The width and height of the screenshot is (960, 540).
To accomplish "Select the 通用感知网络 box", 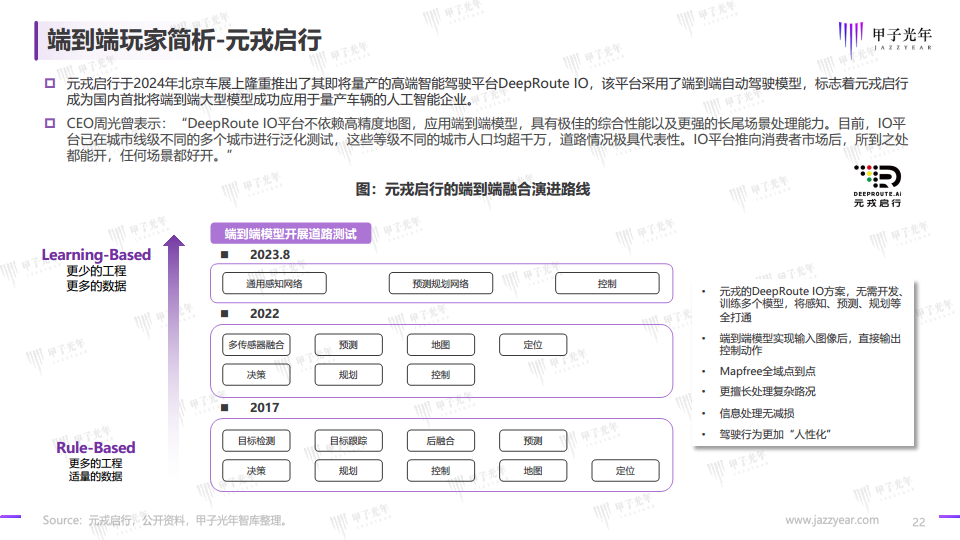I will tap(274, 283).
